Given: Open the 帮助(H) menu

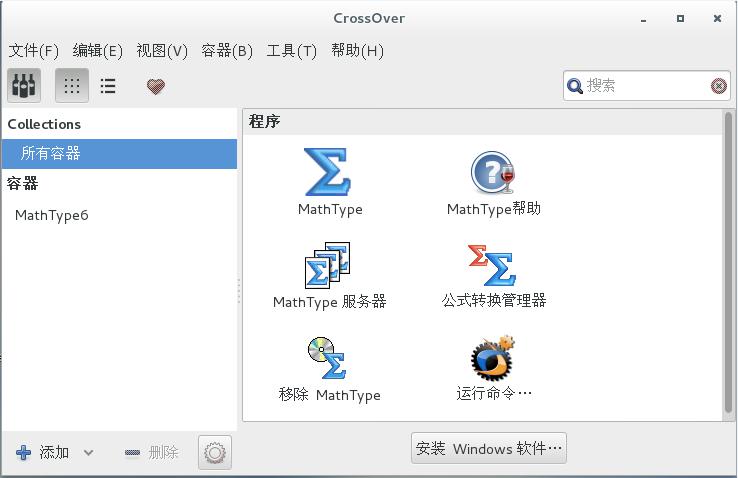Looking at the screenshot, I should pyautogui.click(x=357, y=50).
